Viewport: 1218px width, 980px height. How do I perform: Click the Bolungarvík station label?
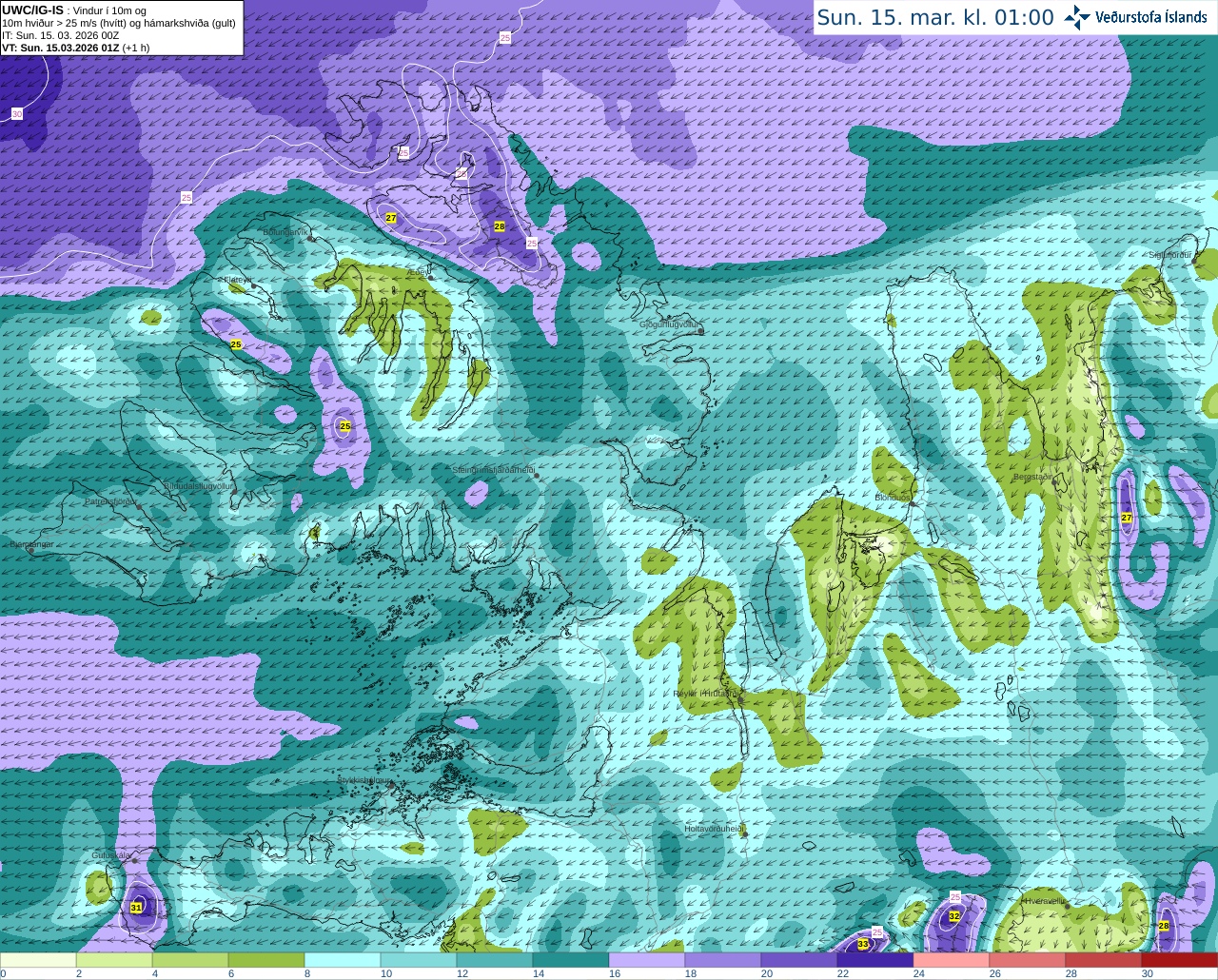pyautogui.click(x=285, y=231)
